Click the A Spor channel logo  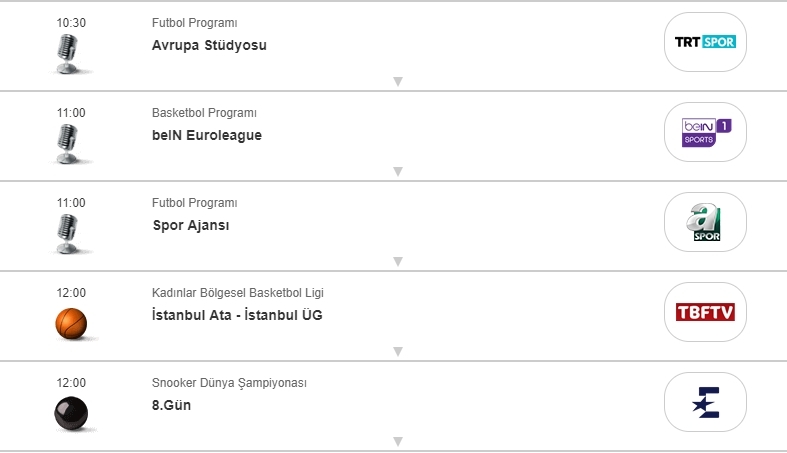tap(705, 222)
